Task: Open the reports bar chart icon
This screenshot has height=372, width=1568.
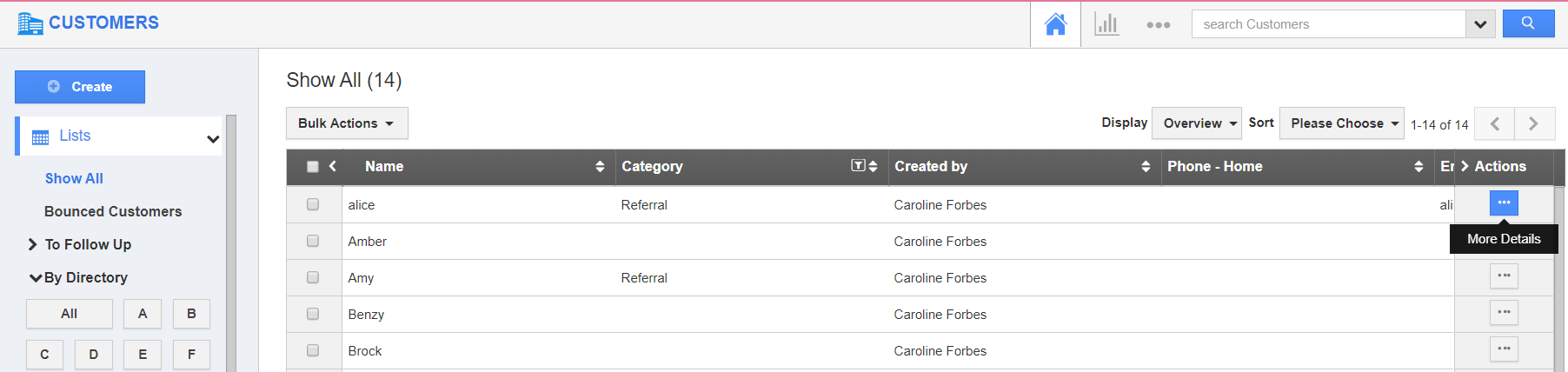Action: coord(1106,24)
